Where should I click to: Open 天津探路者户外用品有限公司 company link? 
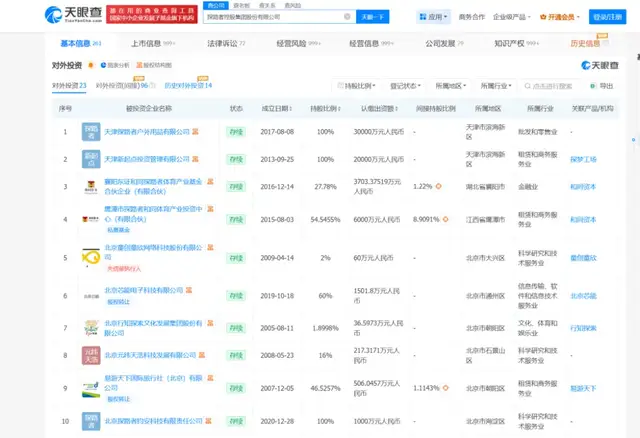147,132
